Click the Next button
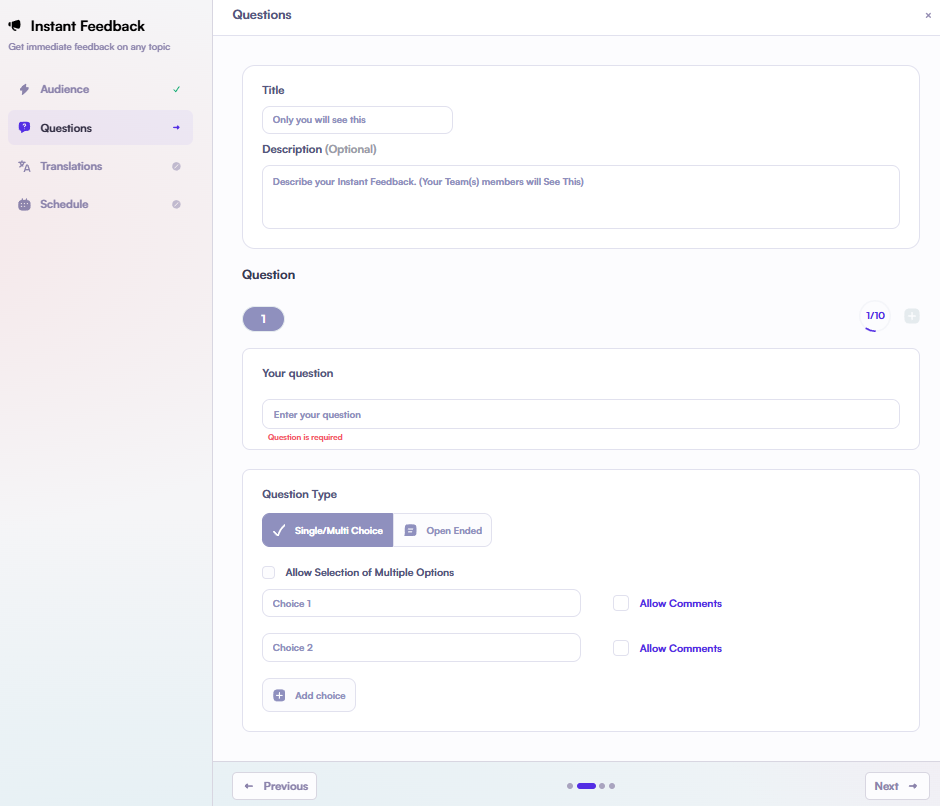The width and height of the screenshot is (940, 806). (896, 786)
